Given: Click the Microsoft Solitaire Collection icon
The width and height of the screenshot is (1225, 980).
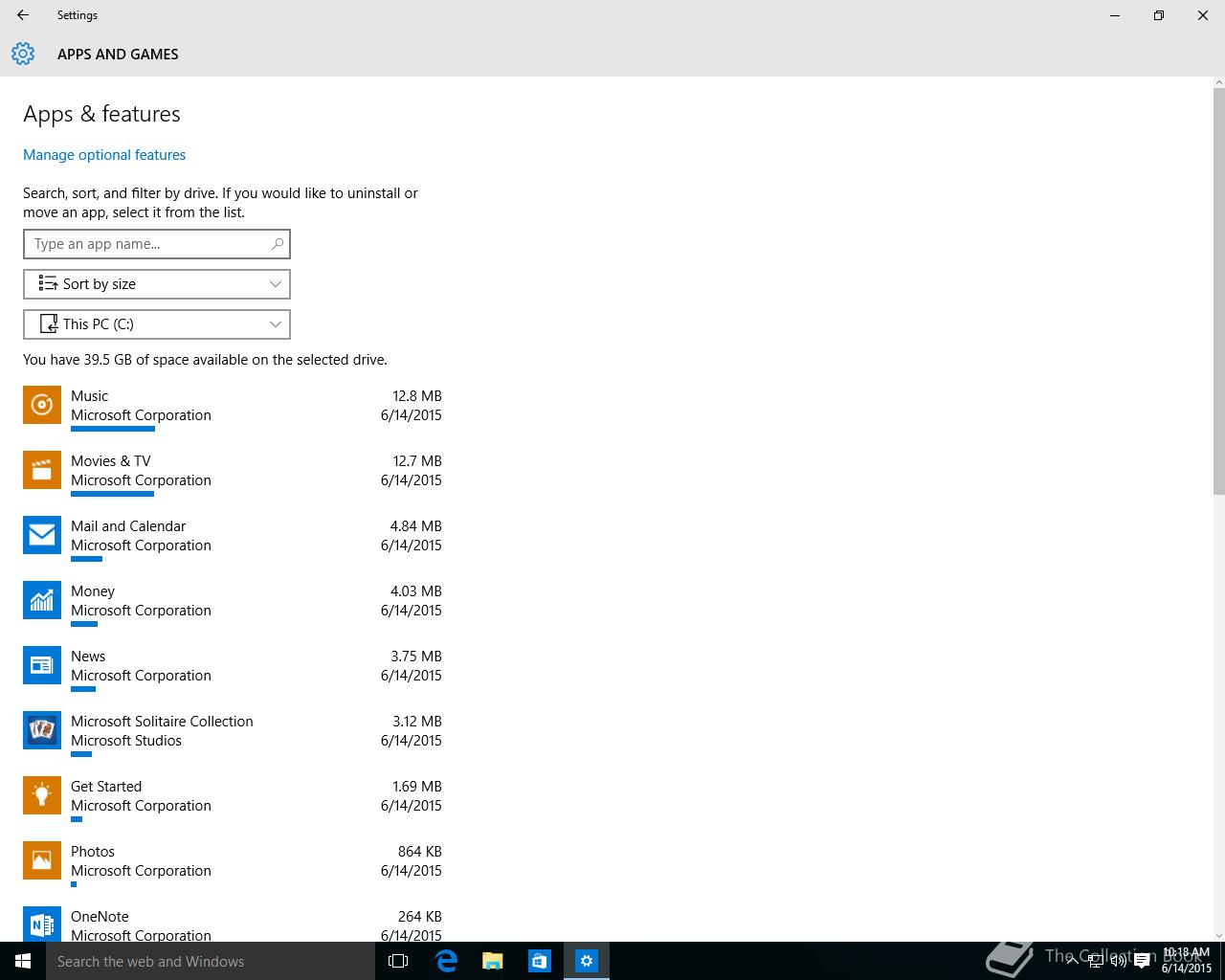Looking at the screenshot, I should (42, 730).
